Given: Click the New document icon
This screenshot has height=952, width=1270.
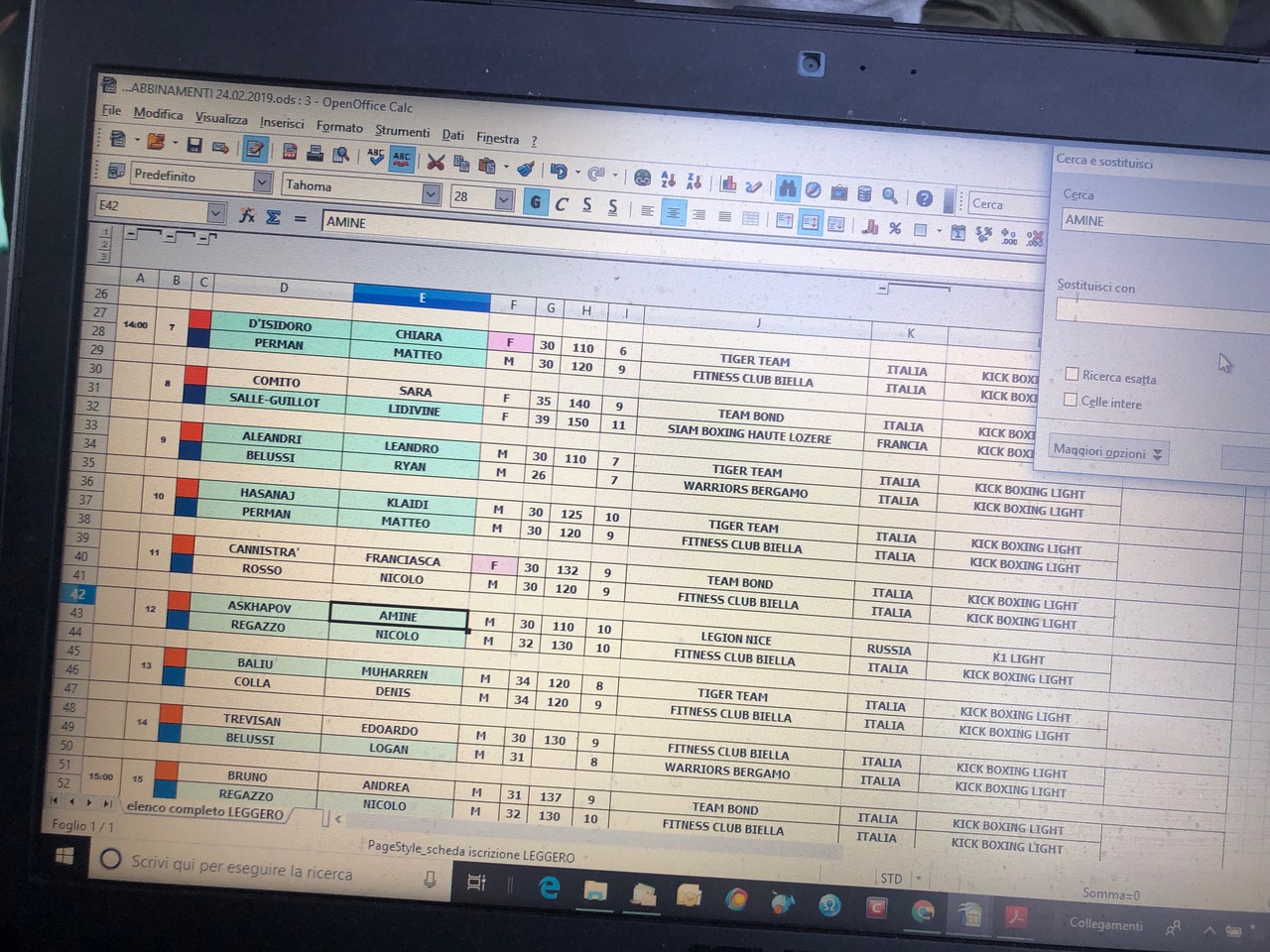Looking at the screenshot, I should (x=117, y=139).
